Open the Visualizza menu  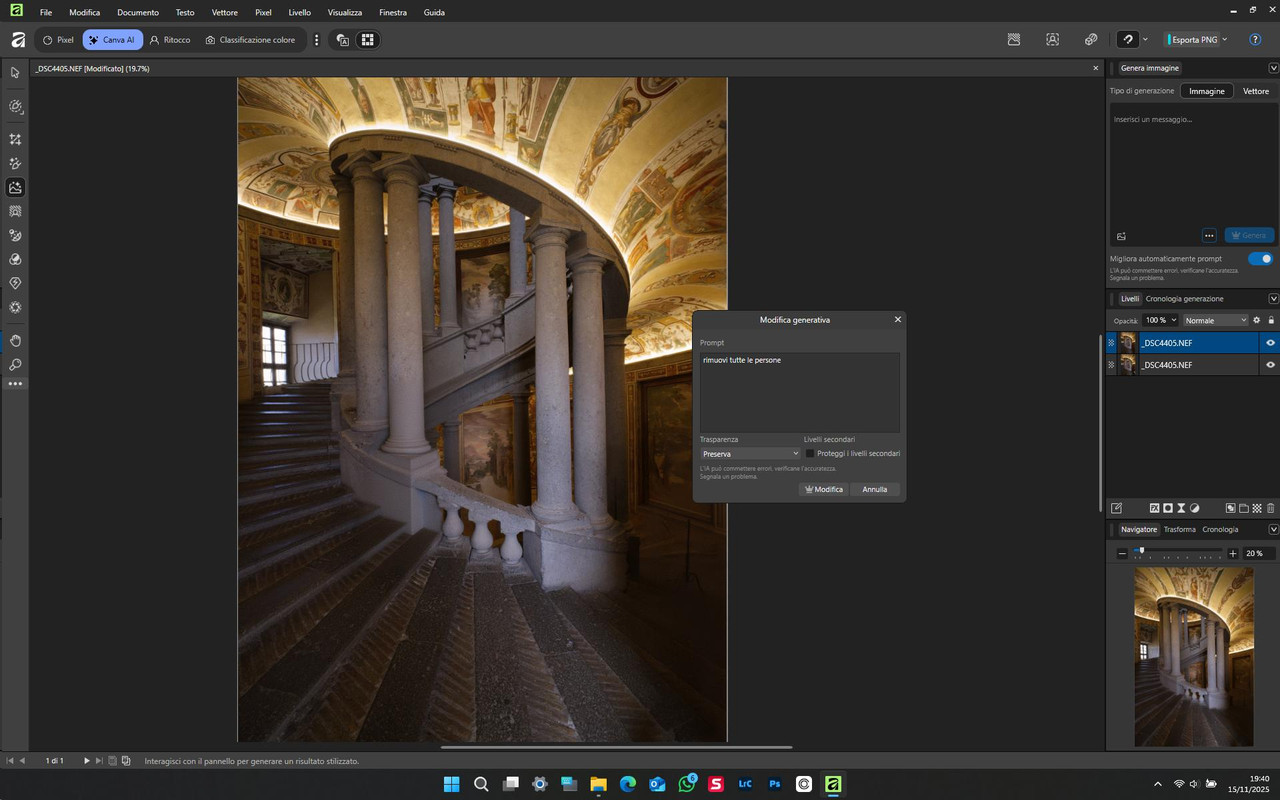click(x=345, y=12)
